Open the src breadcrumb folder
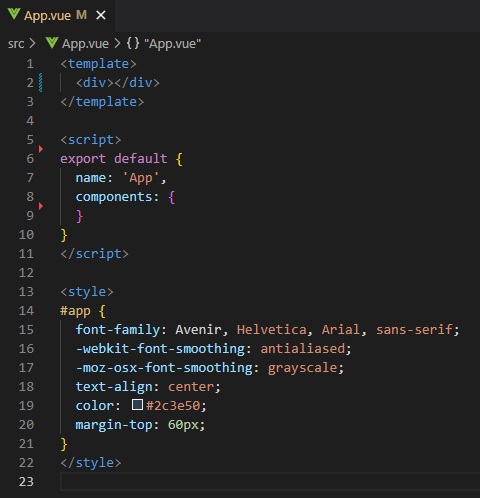 pyautogui.click(x=16, y=44)
